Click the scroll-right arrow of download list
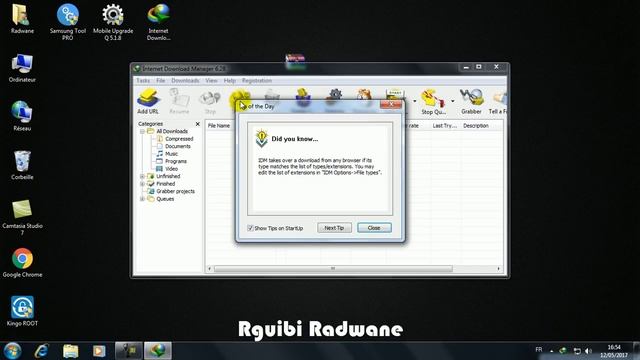640x360 pixels. 498,269
